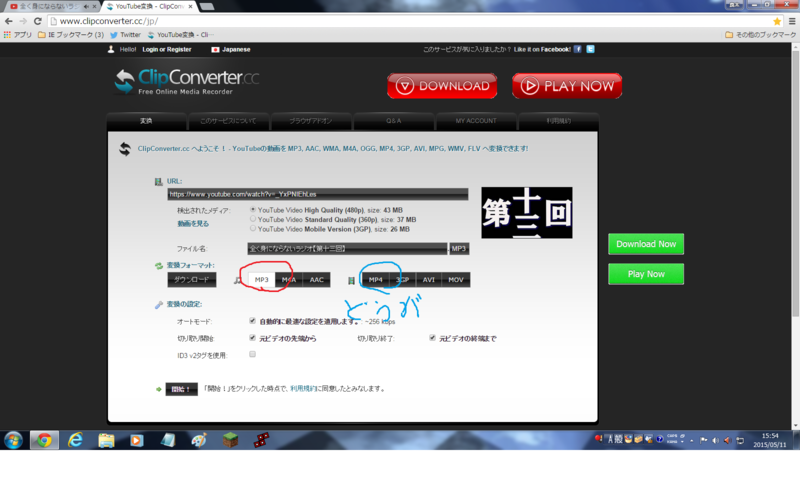Toggle the until-end-of-video checkbox
Viewport: 800px width, 500px height.
click(x=432, y=337)
